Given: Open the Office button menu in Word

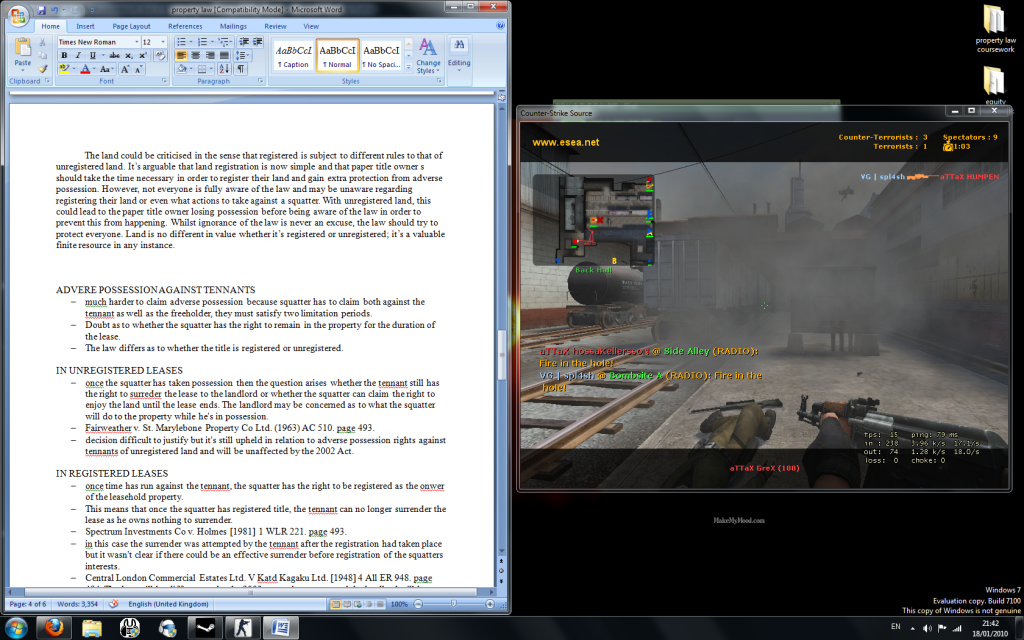Looking at the screenshot, I should (18, 15).
